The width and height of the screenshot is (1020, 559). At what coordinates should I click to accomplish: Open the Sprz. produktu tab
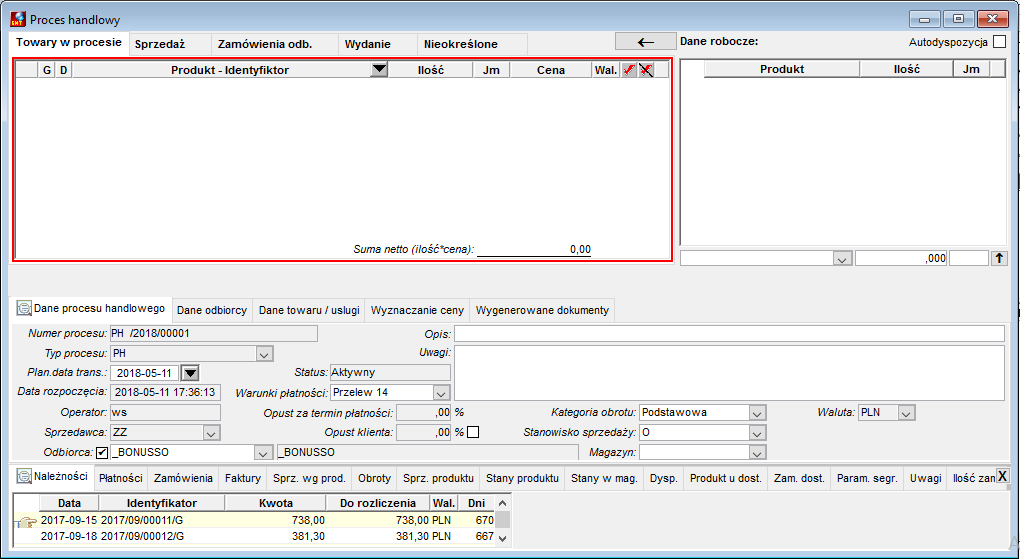(438, 478)
